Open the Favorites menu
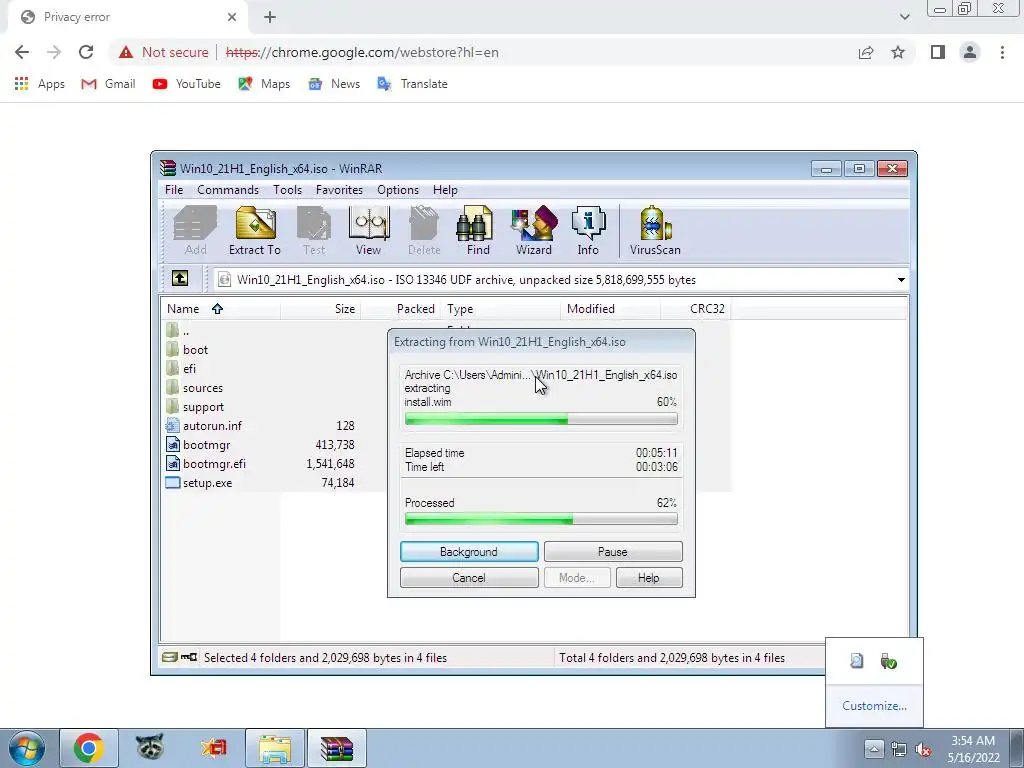This screenshot has width=1024, height=768. pos(339,189)
